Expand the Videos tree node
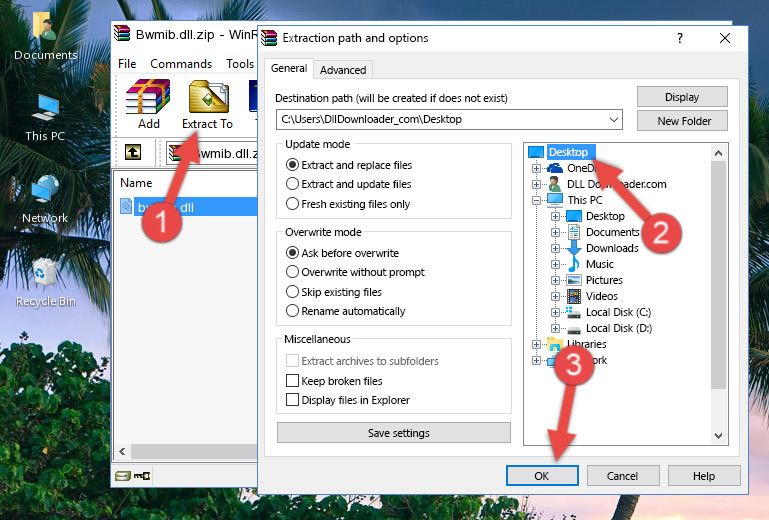769x520 pixels. coord(555,296)
